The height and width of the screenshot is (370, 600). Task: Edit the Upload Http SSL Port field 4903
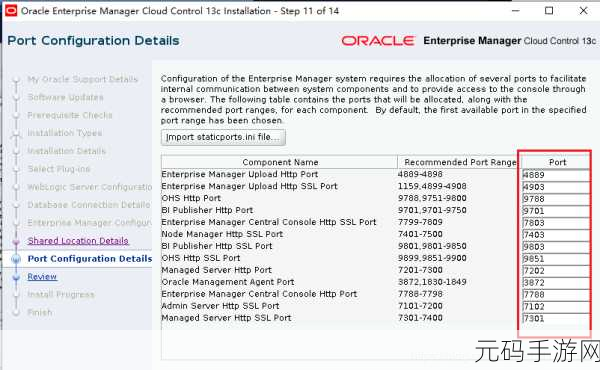pyautogui.click(x=556, y=187)
